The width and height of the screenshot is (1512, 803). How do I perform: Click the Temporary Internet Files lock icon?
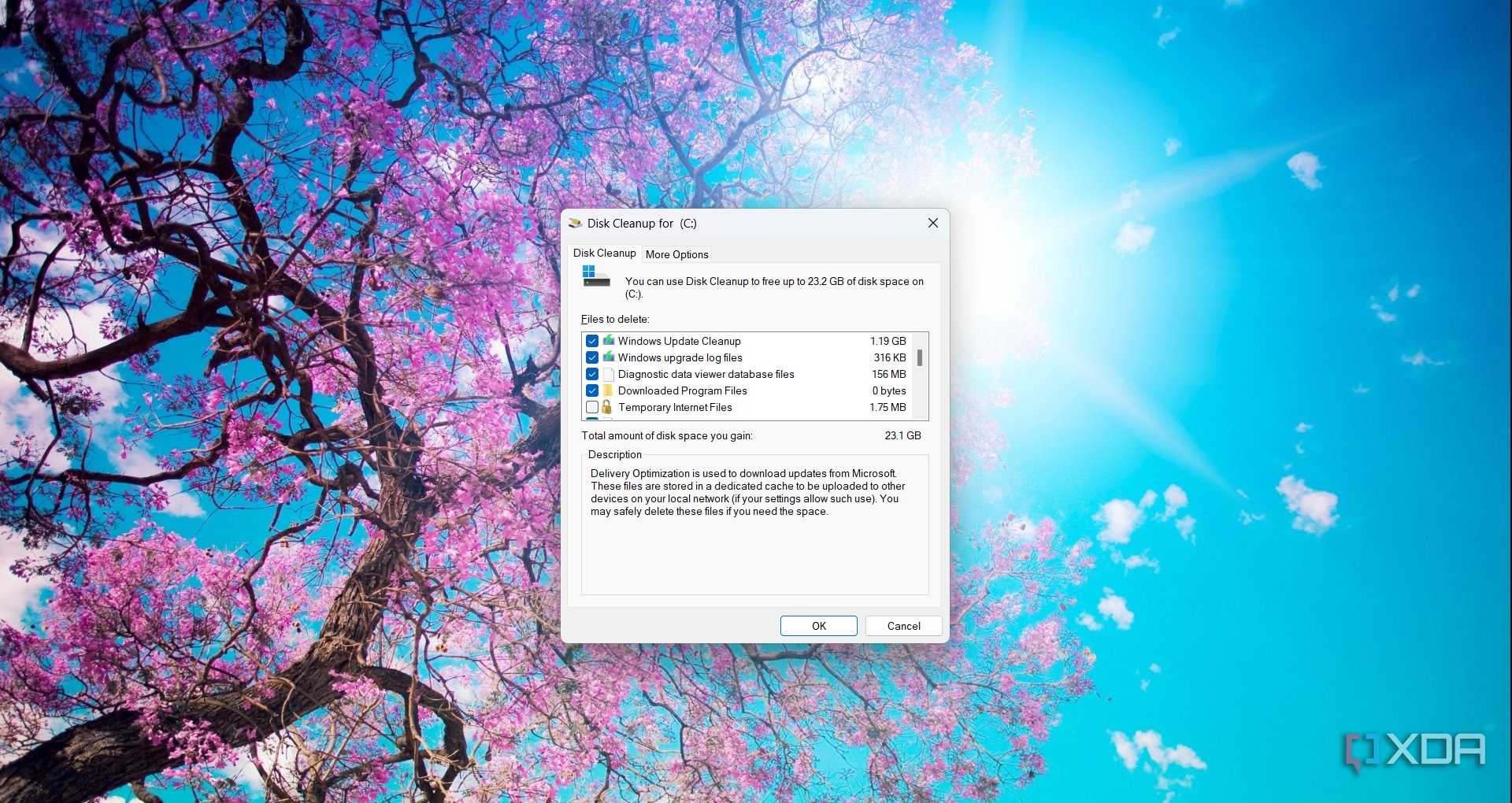tap(607, 407)
